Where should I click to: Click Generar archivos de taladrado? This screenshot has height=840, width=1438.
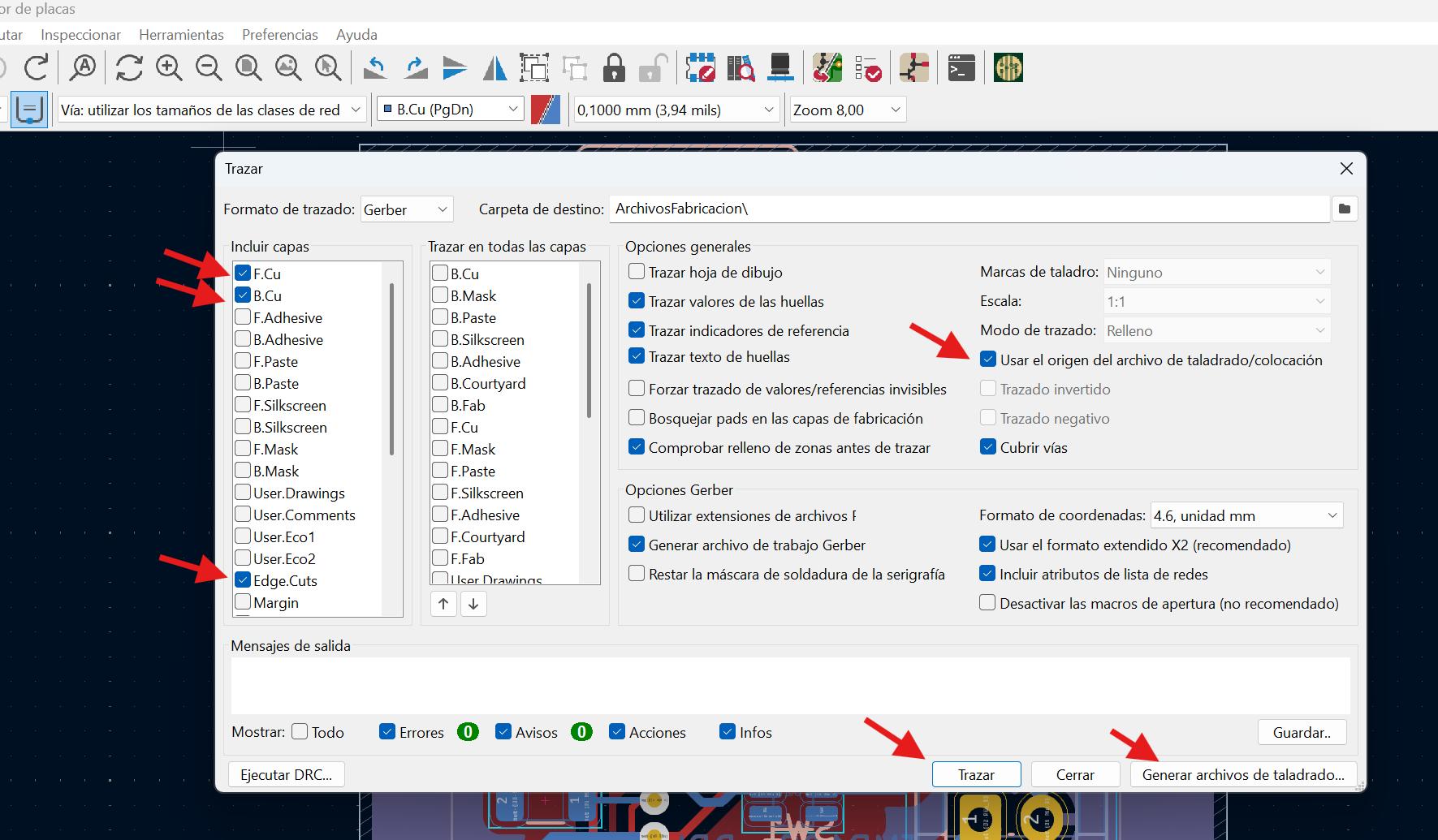pyautogui.click(x=1243, y=774)
